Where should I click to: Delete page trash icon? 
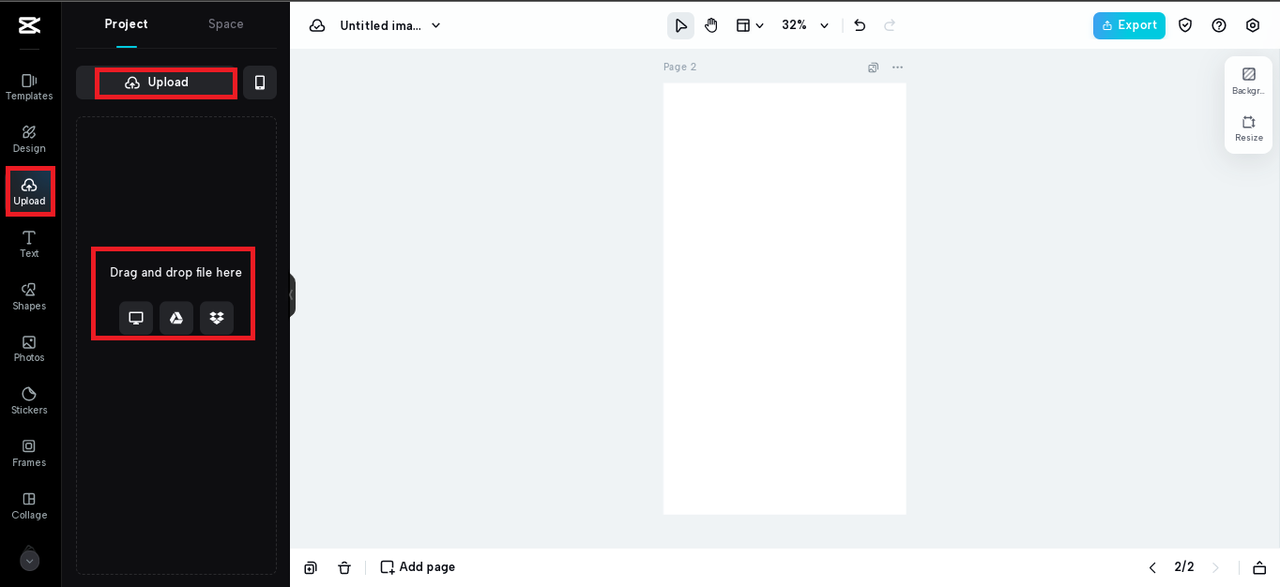344,567
